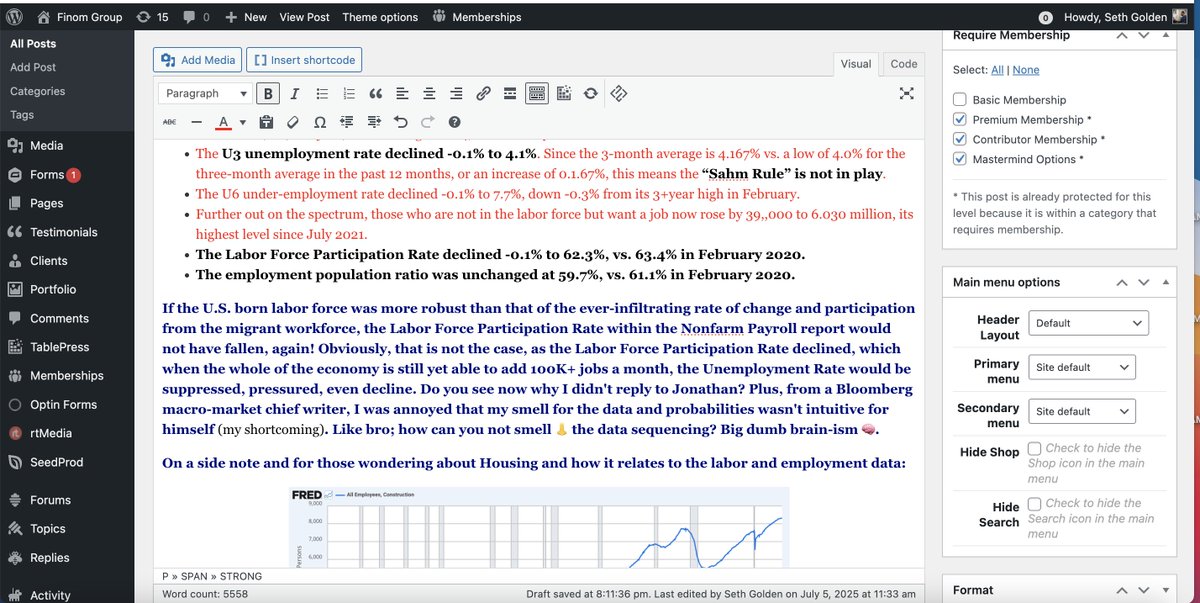This screenshot has width=1200, height=603.
Task: Apply blockquote formatting
Action: 376,93
